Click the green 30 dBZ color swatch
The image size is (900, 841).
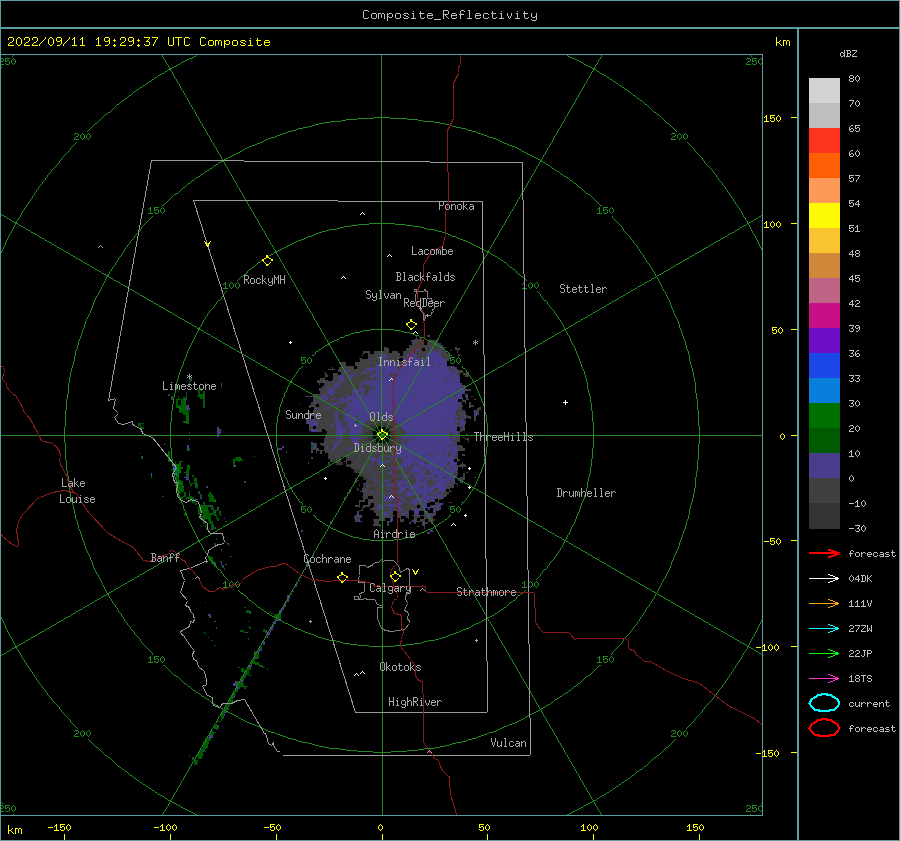(824, 416)
